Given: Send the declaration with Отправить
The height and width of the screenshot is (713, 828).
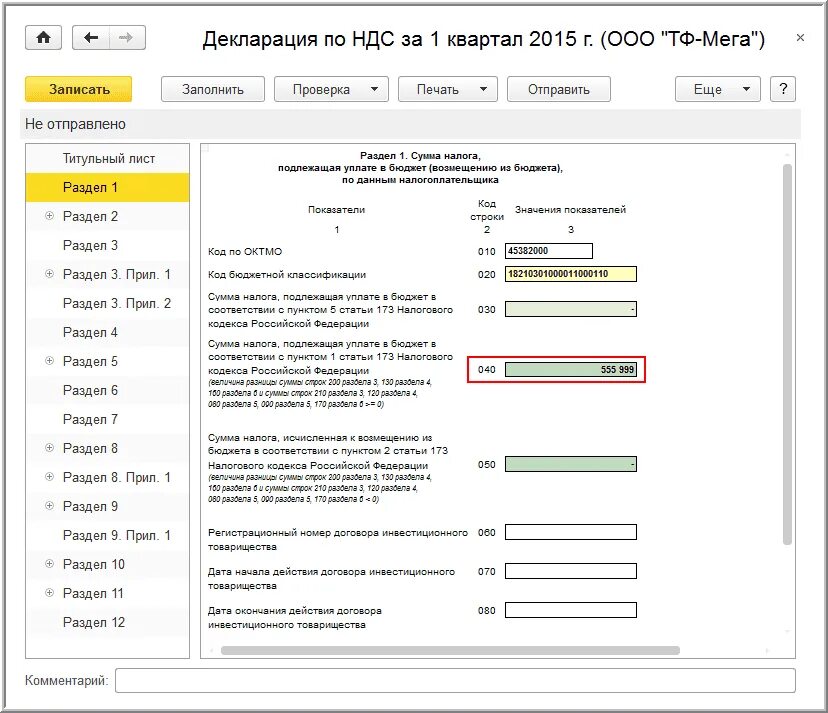Looking at the screenshot, I should (559, 89).
